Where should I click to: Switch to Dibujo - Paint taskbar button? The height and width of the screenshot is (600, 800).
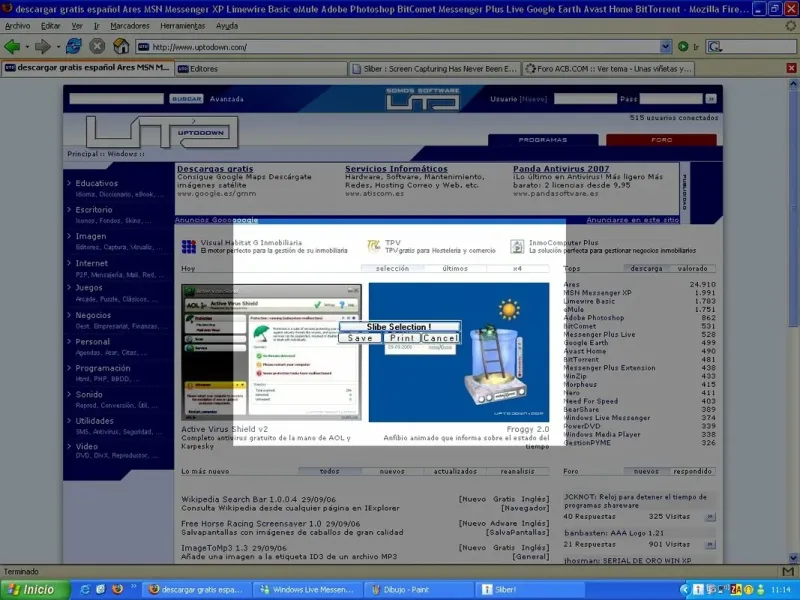coord(419,590)
